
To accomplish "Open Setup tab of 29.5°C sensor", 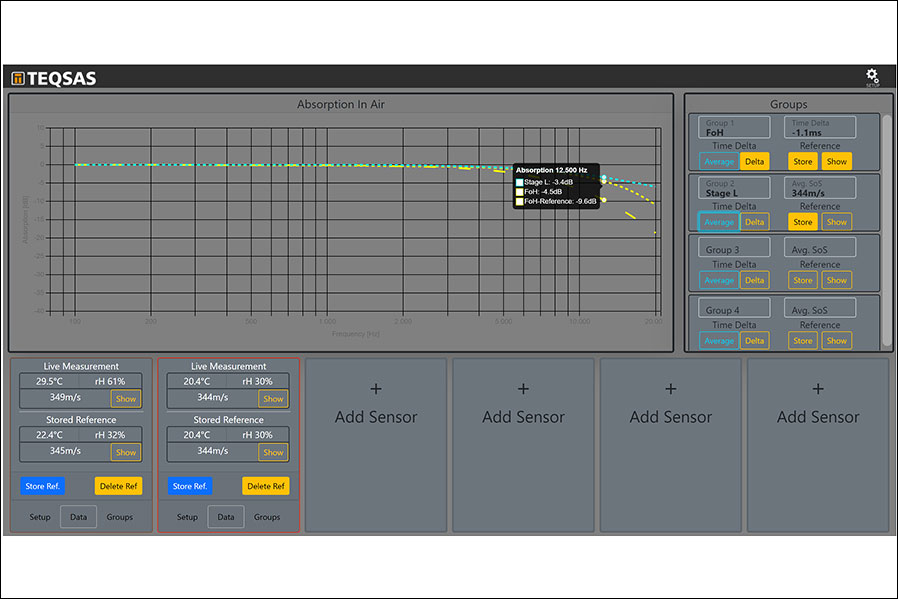I will 40,517.
